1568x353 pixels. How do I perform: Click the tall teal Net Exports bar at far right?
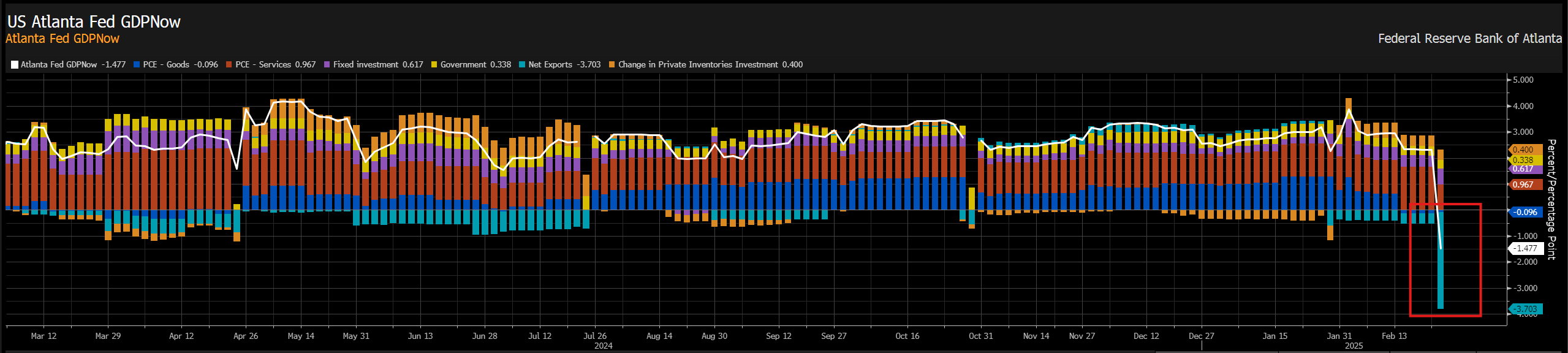coord(1441,260)
